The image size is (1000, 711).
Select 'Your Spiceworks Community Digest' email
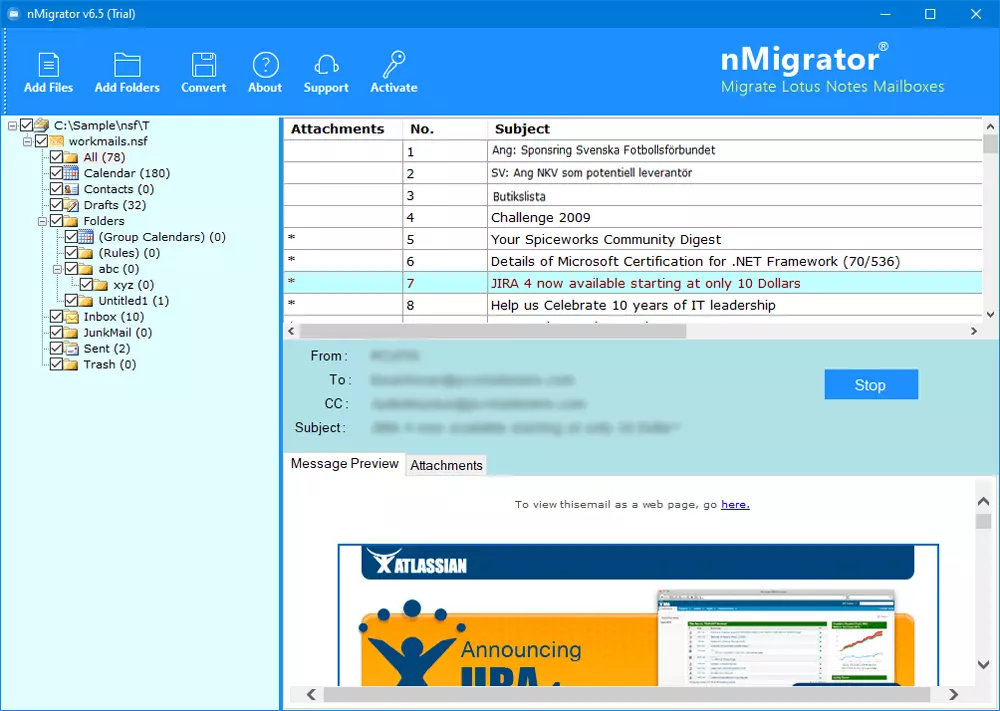(x=633, y=239)
